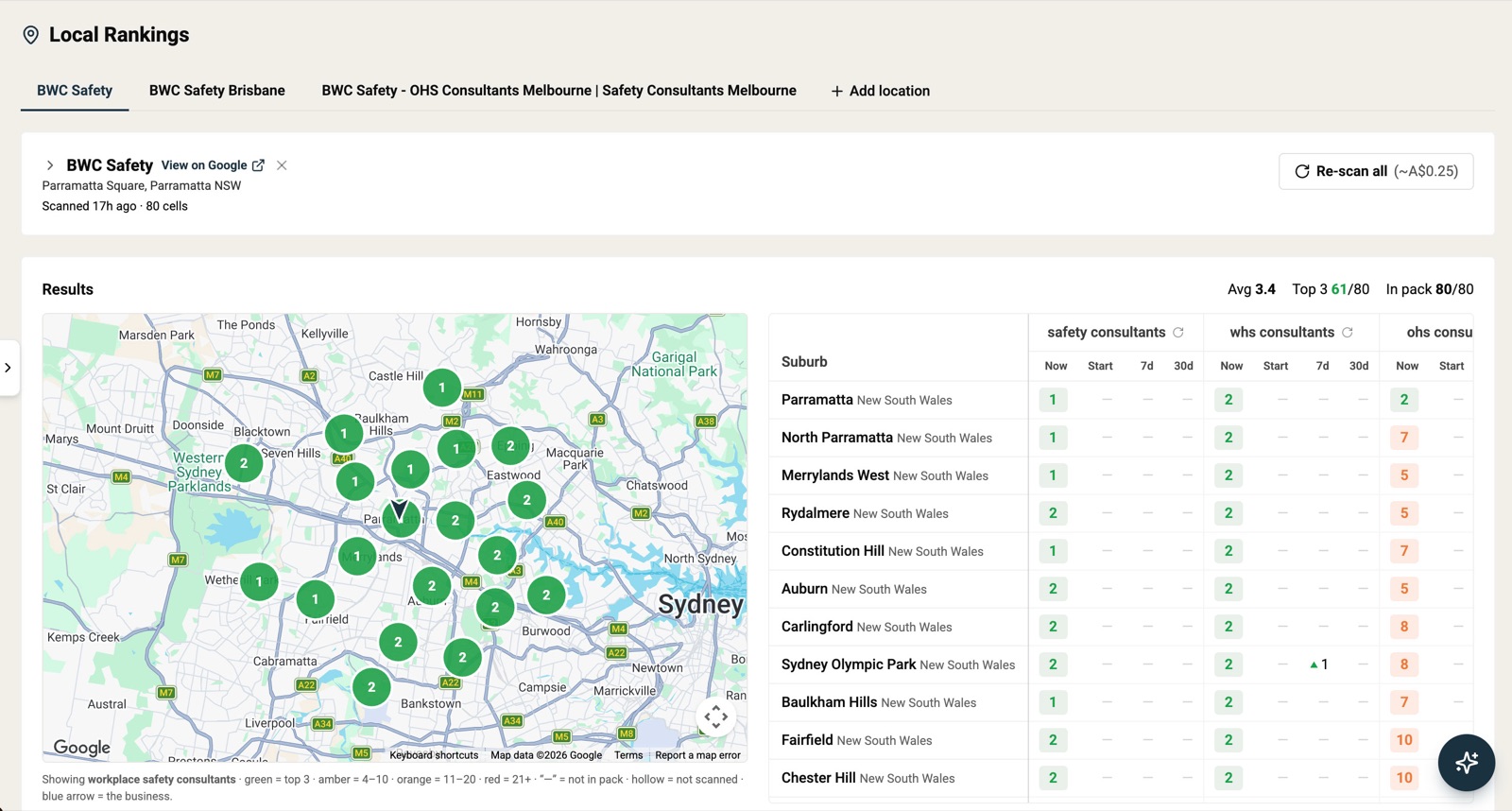Click the rank 2 marker near Bankstown
1512x811 pixels.
tap(371, 687)
